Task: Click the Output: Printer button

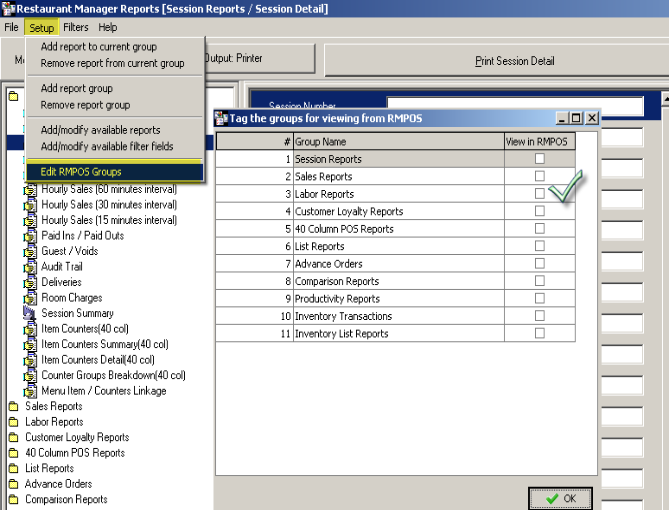Action: [x=260, y=58]
